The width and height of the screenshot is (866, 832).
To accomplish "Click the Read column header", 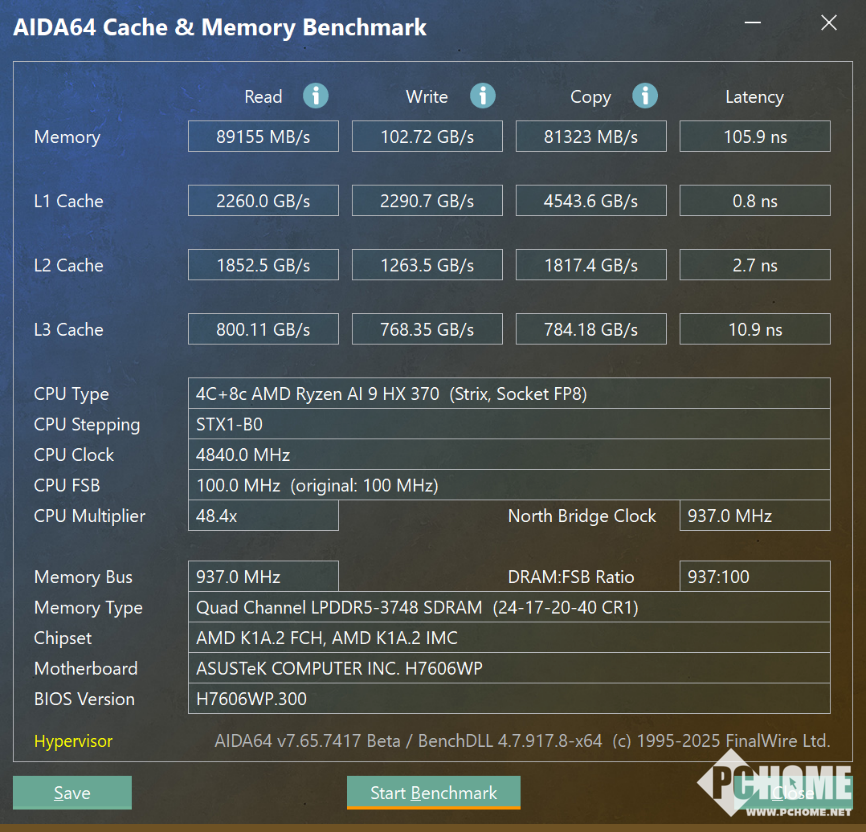I will point(263,97).
